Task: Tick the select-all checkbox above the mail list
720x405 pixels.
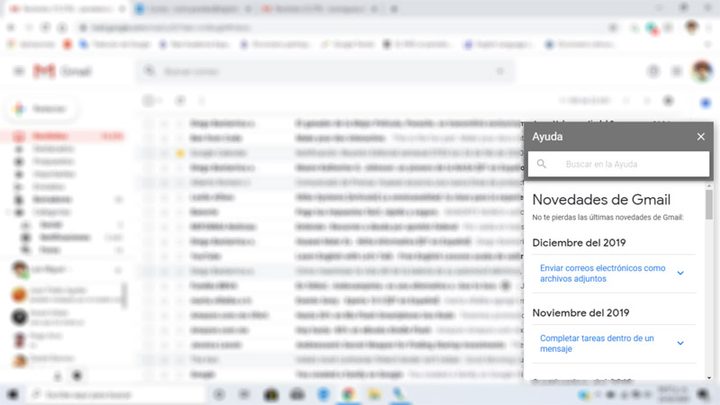Action: (148, 101)
